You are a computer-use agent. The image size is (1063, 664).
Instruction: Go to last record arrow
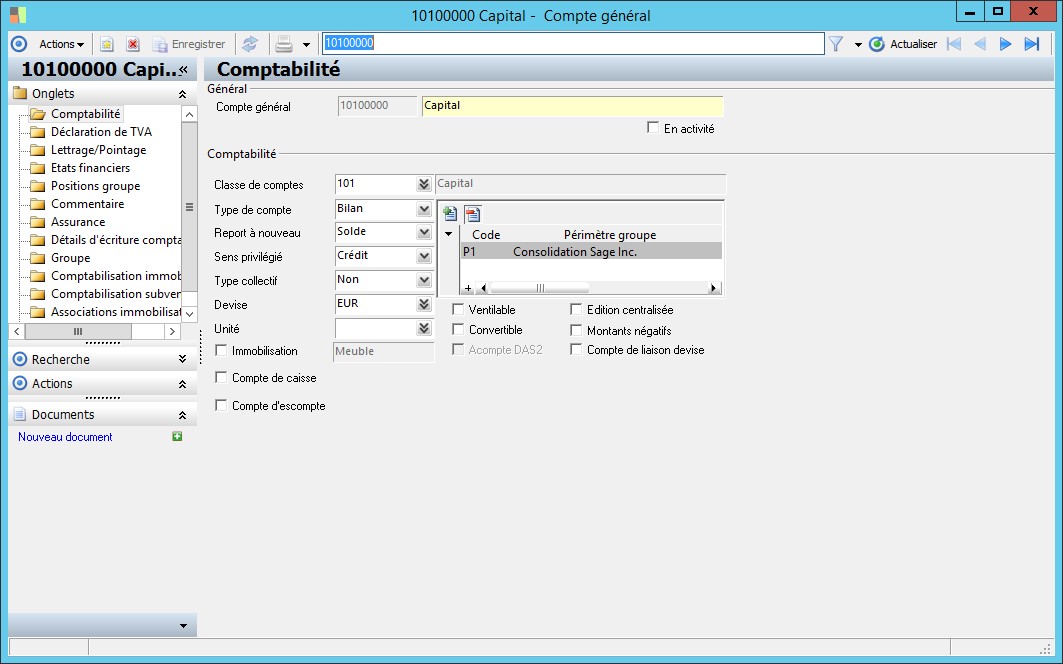click(1032, 44)
